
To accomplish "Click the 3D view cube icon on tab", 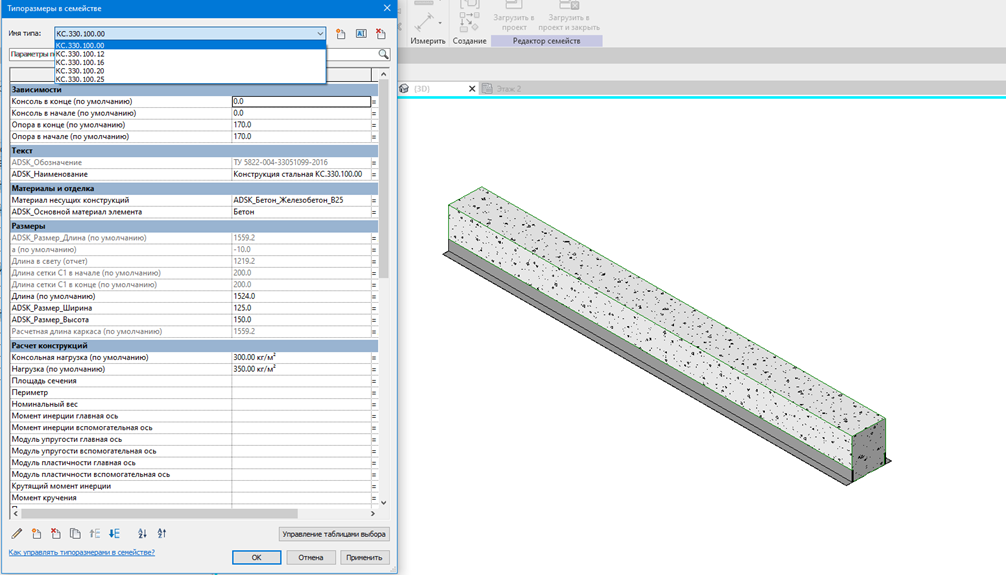I will (404, 89).
